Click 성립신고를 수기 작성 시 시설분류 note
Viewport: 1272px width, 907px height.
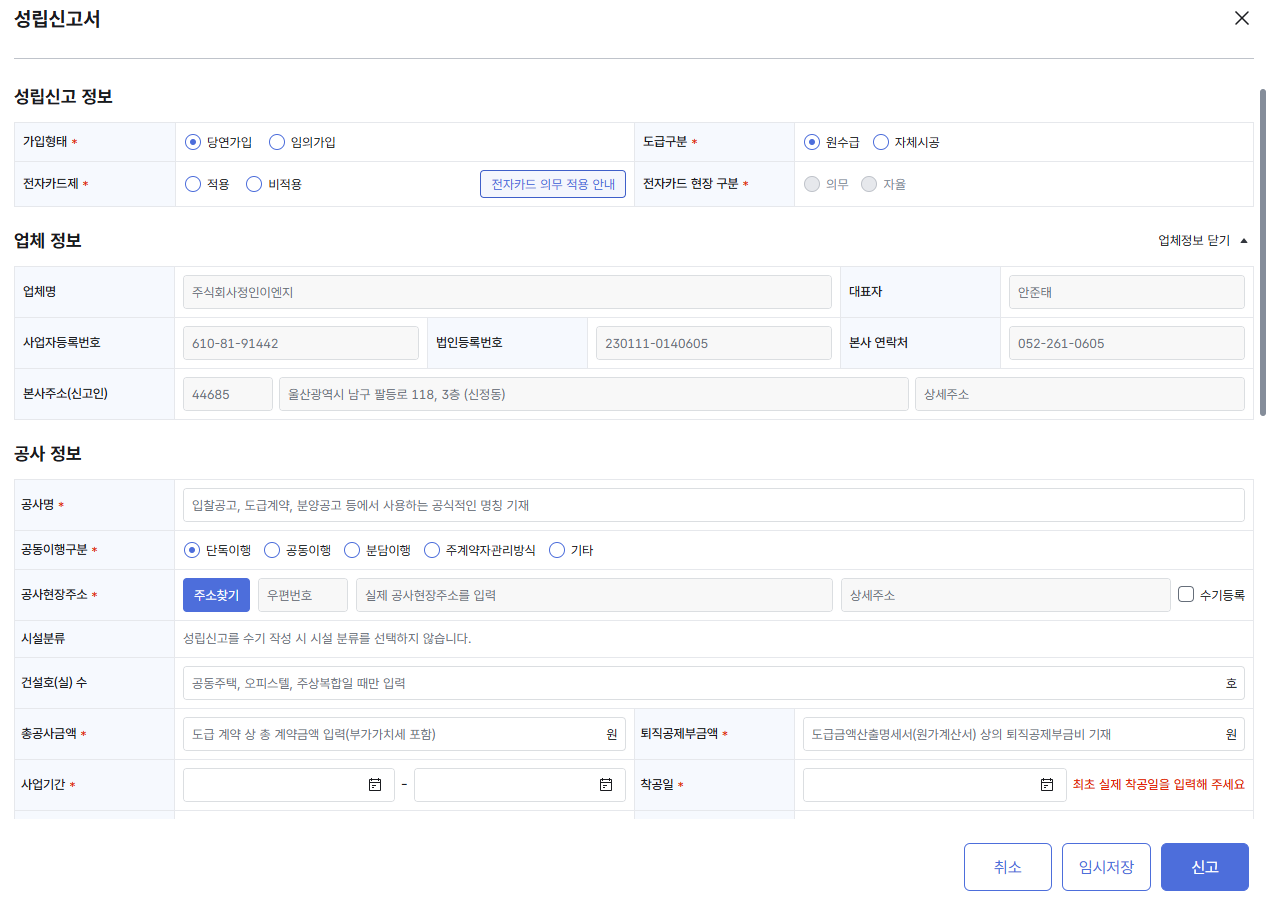328,638
